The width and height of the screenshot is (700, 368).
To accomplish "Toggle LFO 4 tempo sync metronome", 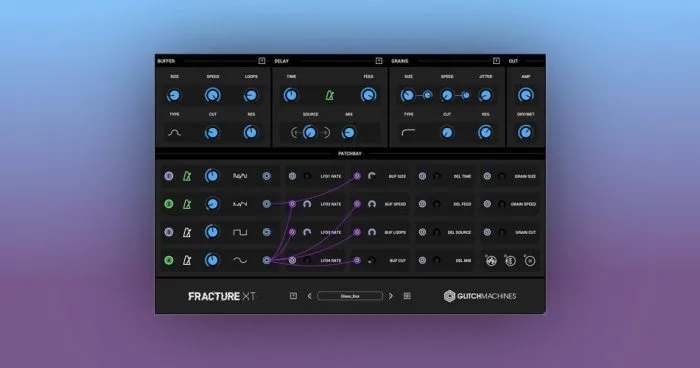I will click(x=187, y=260).
